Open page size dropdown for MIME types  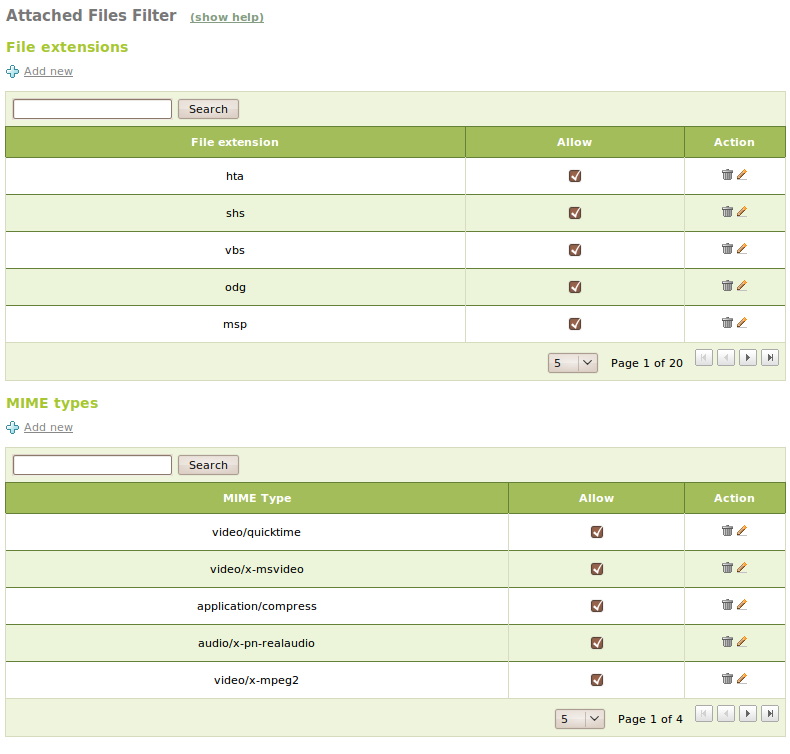tap(580, 719)
